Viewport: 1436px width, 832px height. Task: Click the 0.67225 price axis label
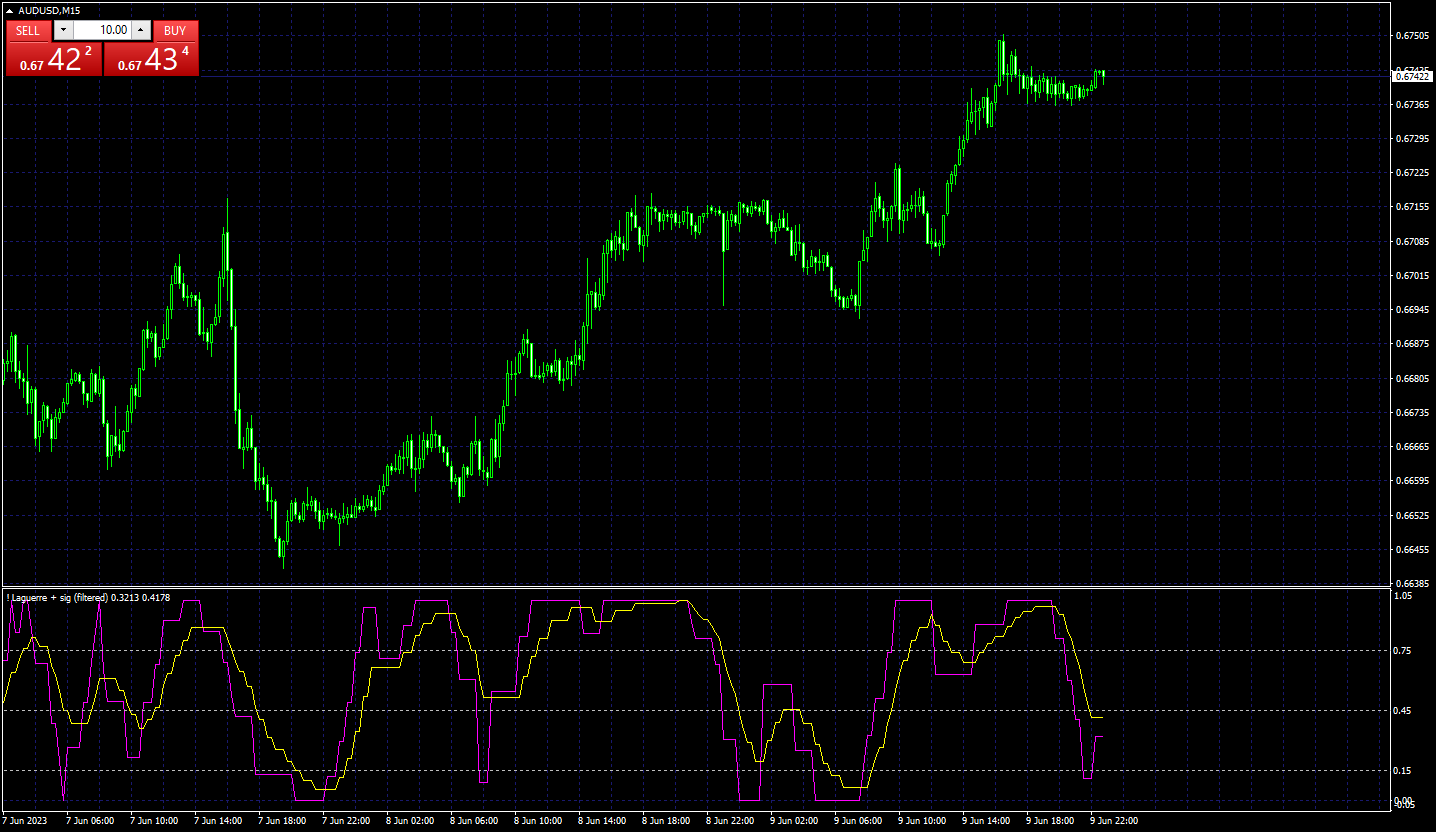pos(1411,173)
